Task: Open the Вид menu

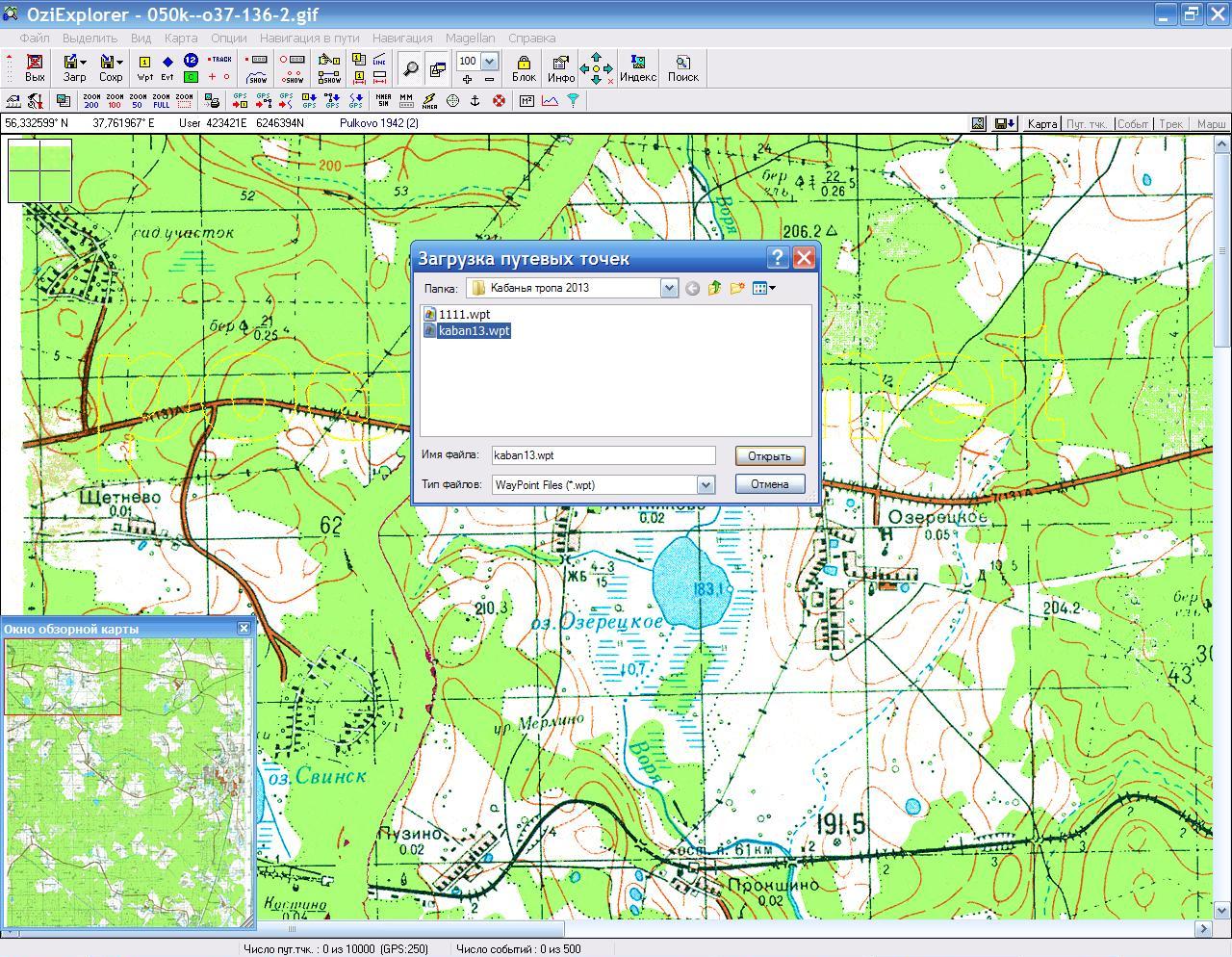Action: 141,39
